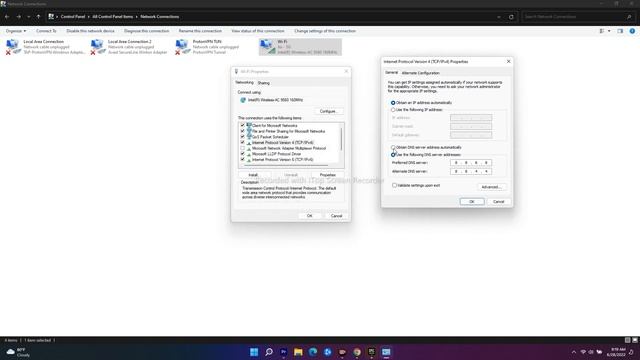This screenshot has height=360, width=640.
Task: Select the Wi-Fi adapter icon
Action: click(x=268, y=47)
